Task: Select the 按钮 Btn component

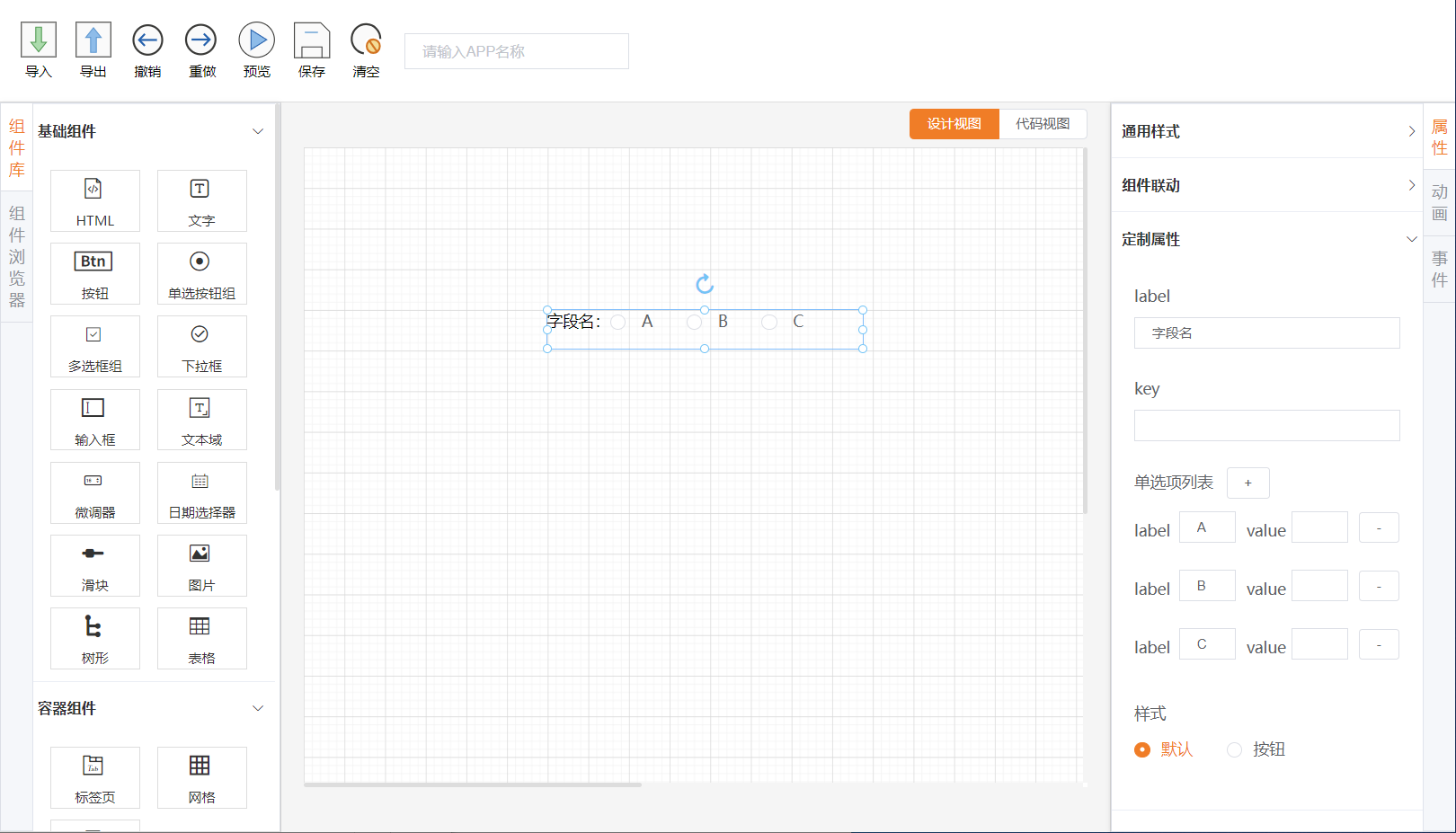Action: point(95,273)
